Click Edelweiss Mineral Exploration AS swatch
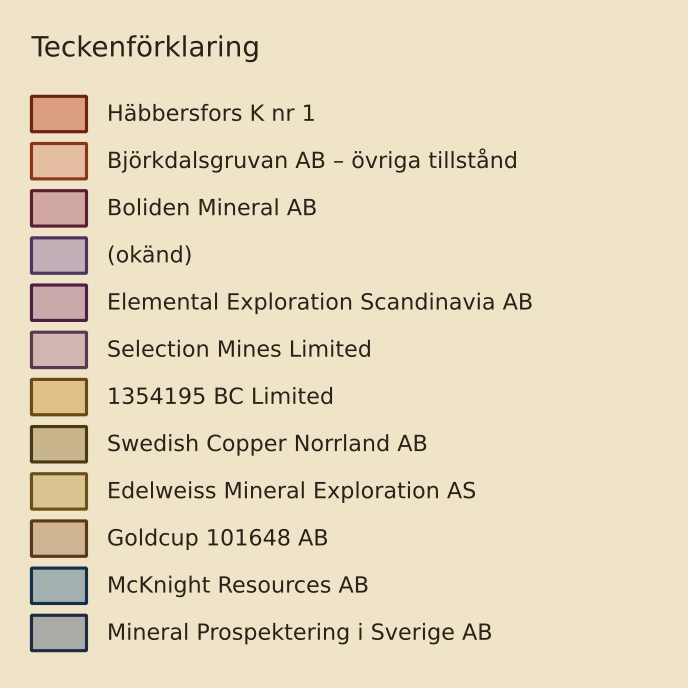Image resolution: width=688 pixels, height=688 pixels. [59, 491]
